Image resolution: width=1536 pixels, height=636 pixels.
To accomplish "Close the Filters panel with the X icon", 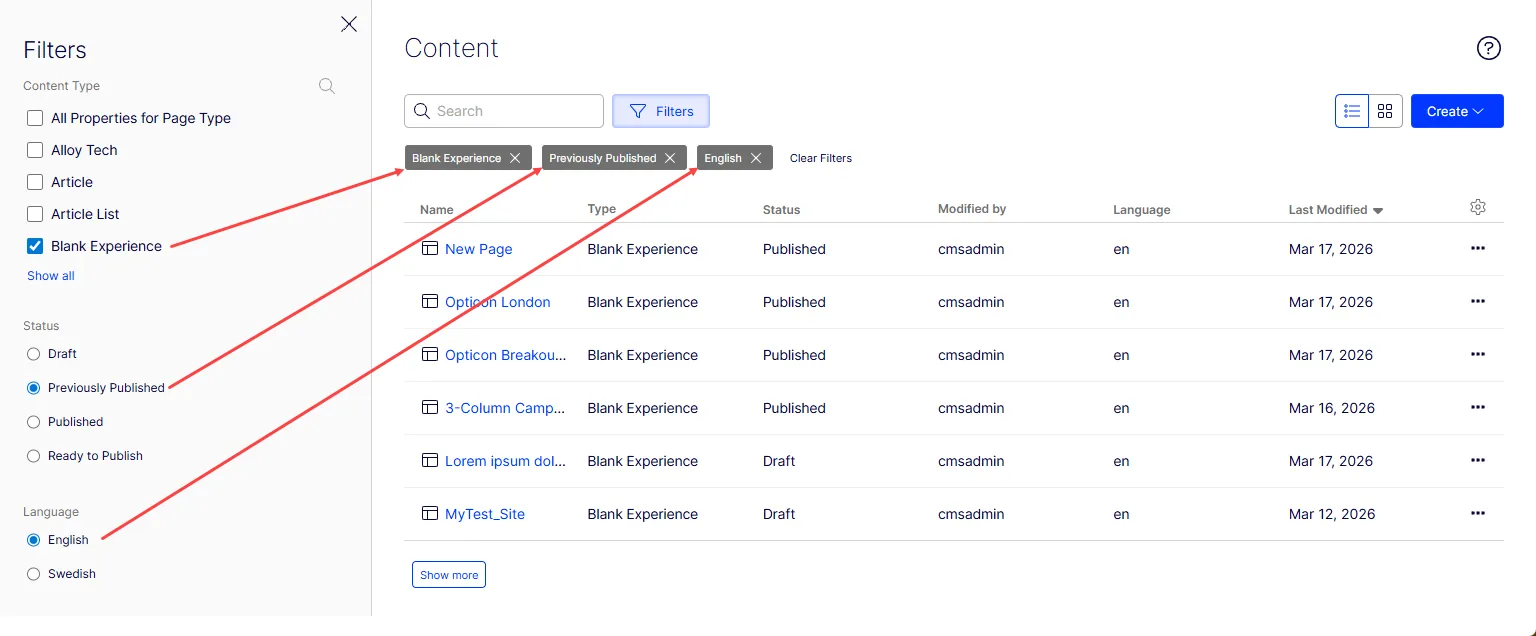I will pos(349,24).
